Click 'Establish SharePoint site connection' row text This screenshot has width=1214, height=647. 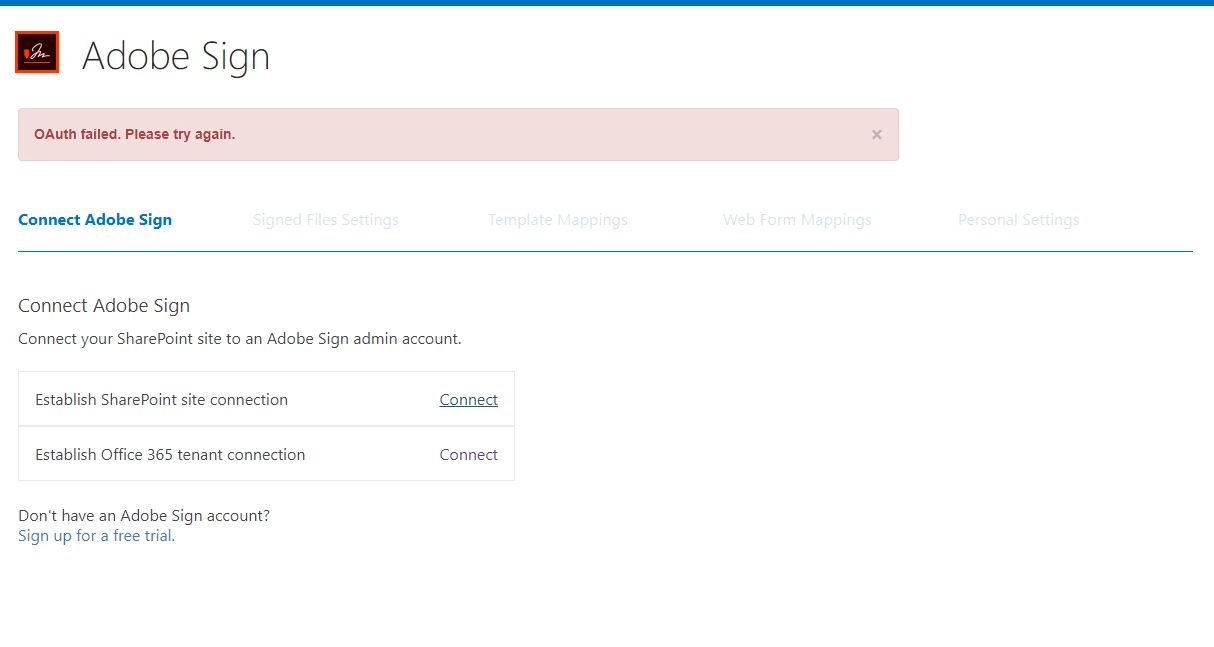tap(161, 400)
